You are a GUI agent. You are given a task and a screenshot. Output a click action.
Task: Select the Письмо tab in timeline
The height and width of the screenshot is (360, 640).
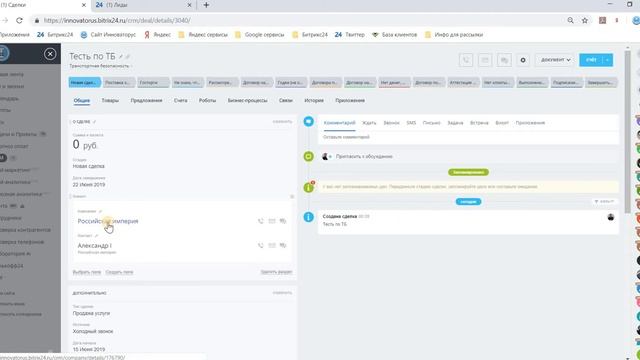point(431,123)
